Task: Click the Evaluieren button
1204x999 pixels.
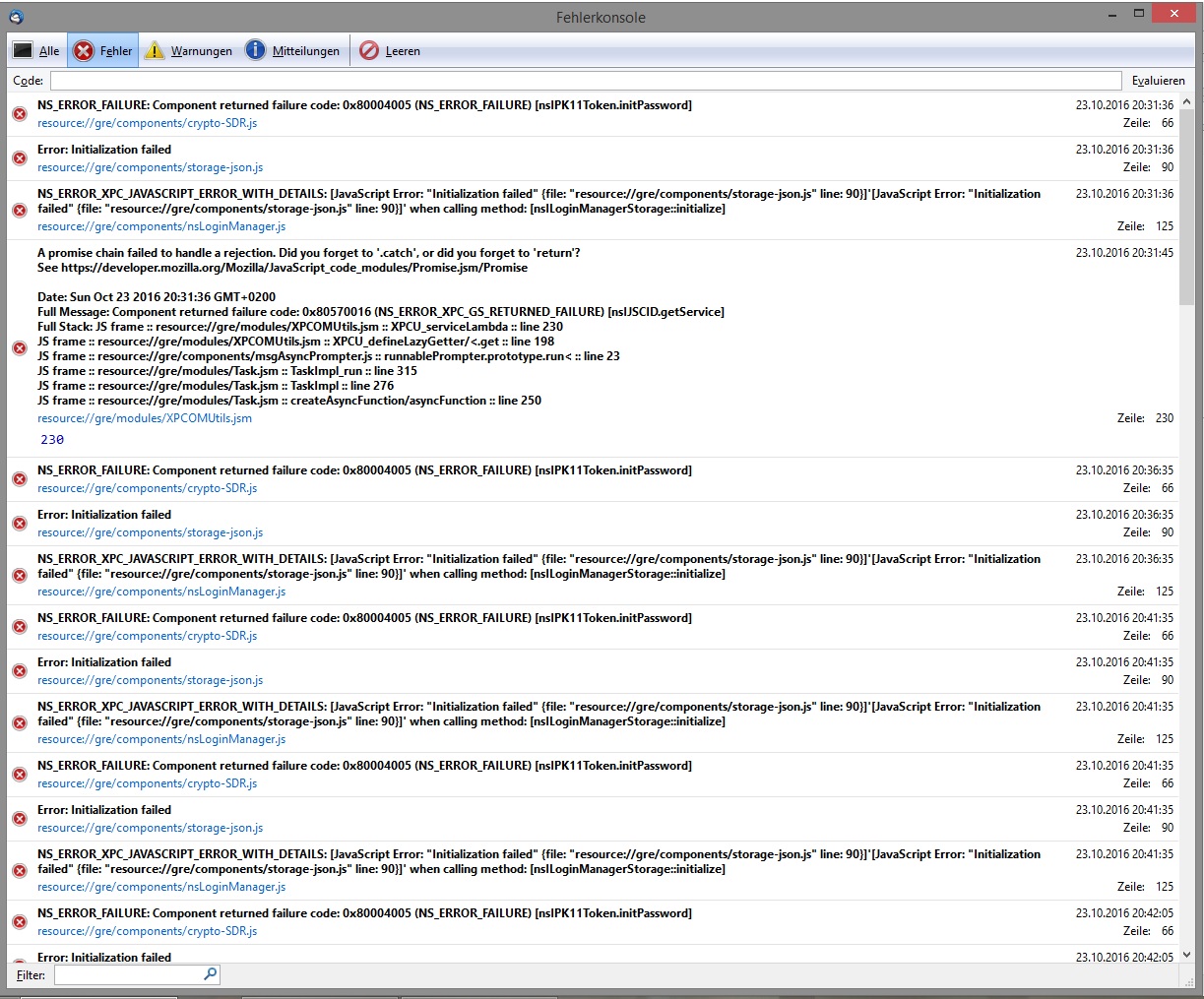Action: coord(1158,81)
